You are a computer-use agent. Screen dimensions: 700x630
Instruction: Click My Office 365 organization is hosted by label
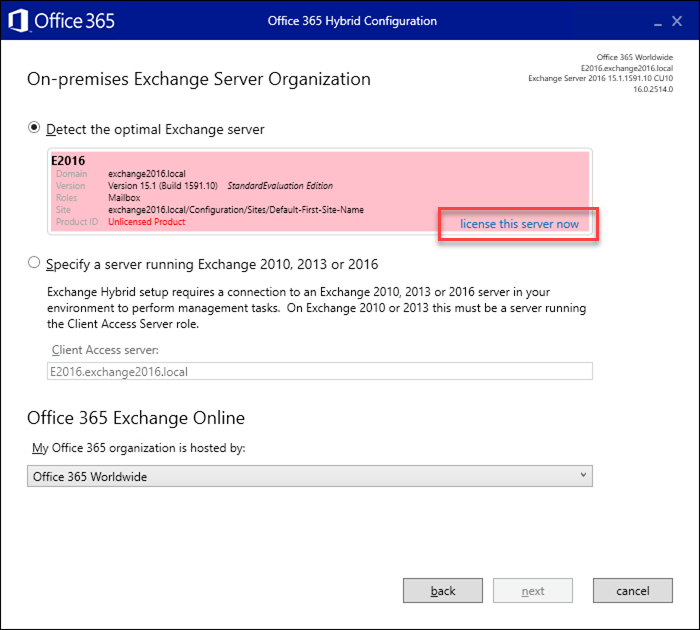pos(138,448)
